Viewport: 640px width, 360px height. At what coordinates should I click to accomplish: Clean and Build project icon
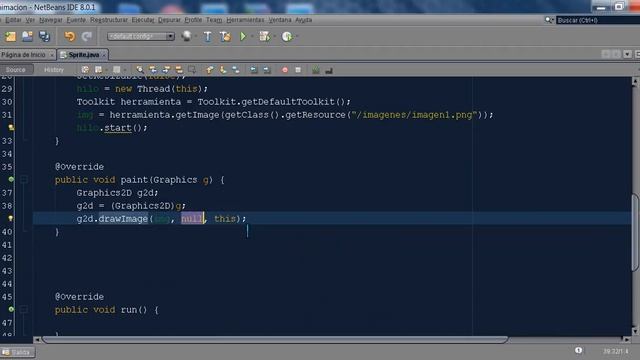click(225, 37)
